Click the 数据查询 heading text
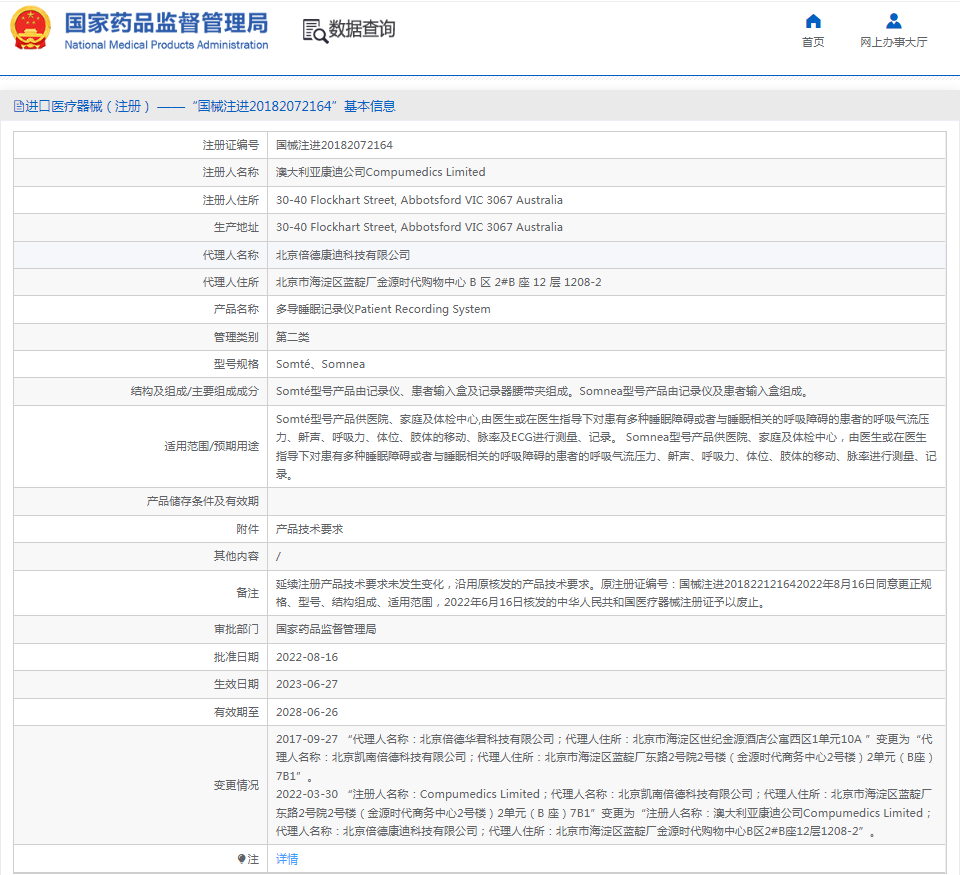Screen dimensions: 960x875 [362, 30]
